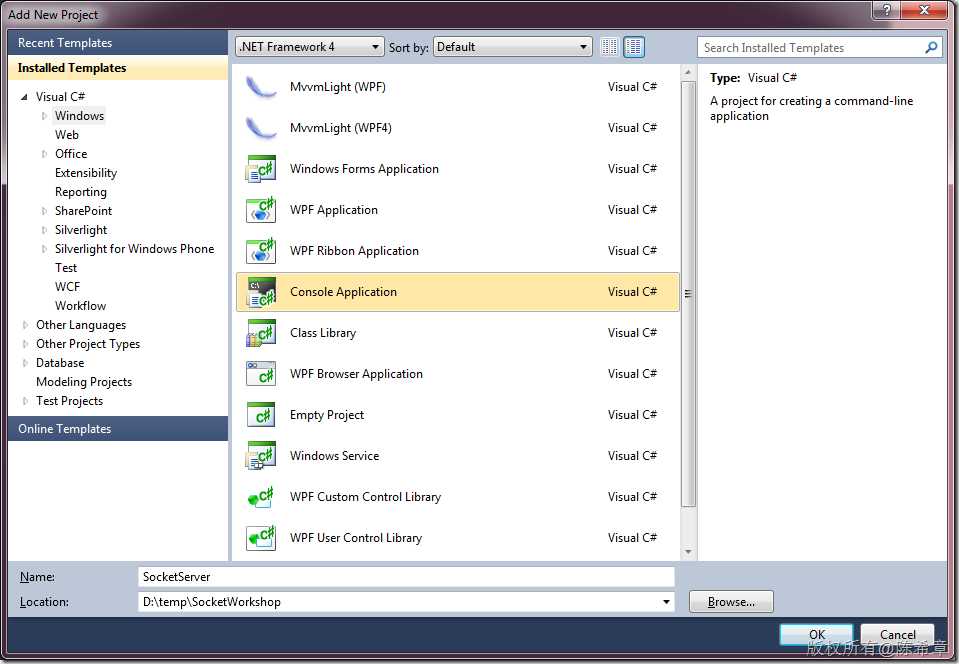Click the WPF Custom Control Library icon

(x=261, y=496)
